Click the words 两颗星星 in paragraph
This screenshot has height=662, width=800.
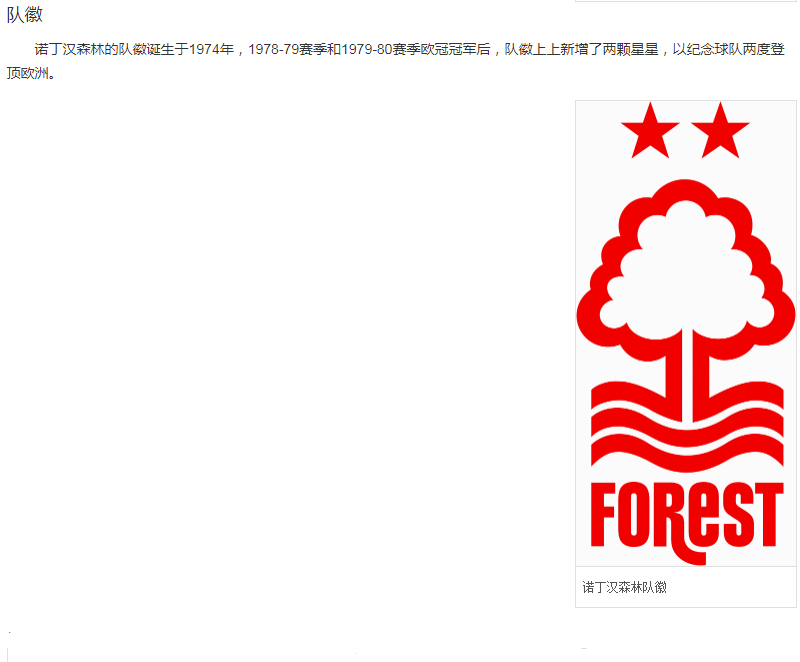(631, 49)
